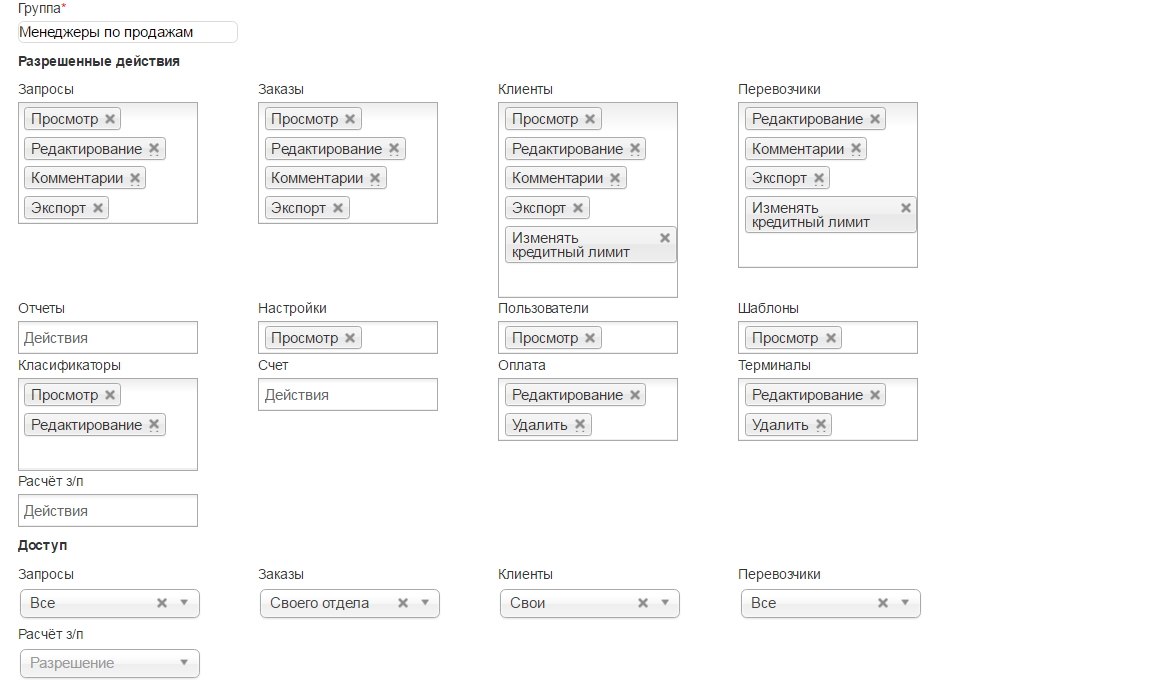Remove Экспорт tag under Заказы actions
The width and height of the screenshot is (1167, 688).
338,208
